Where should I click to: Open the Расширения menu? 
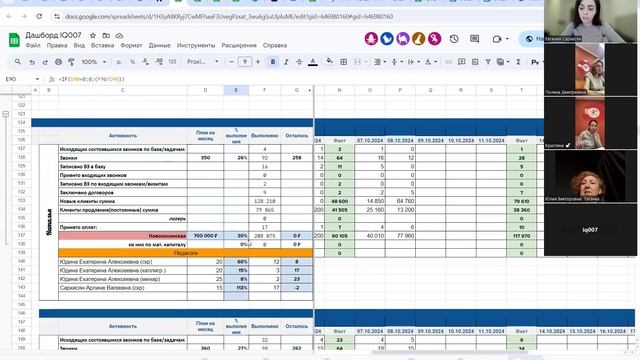239,45
